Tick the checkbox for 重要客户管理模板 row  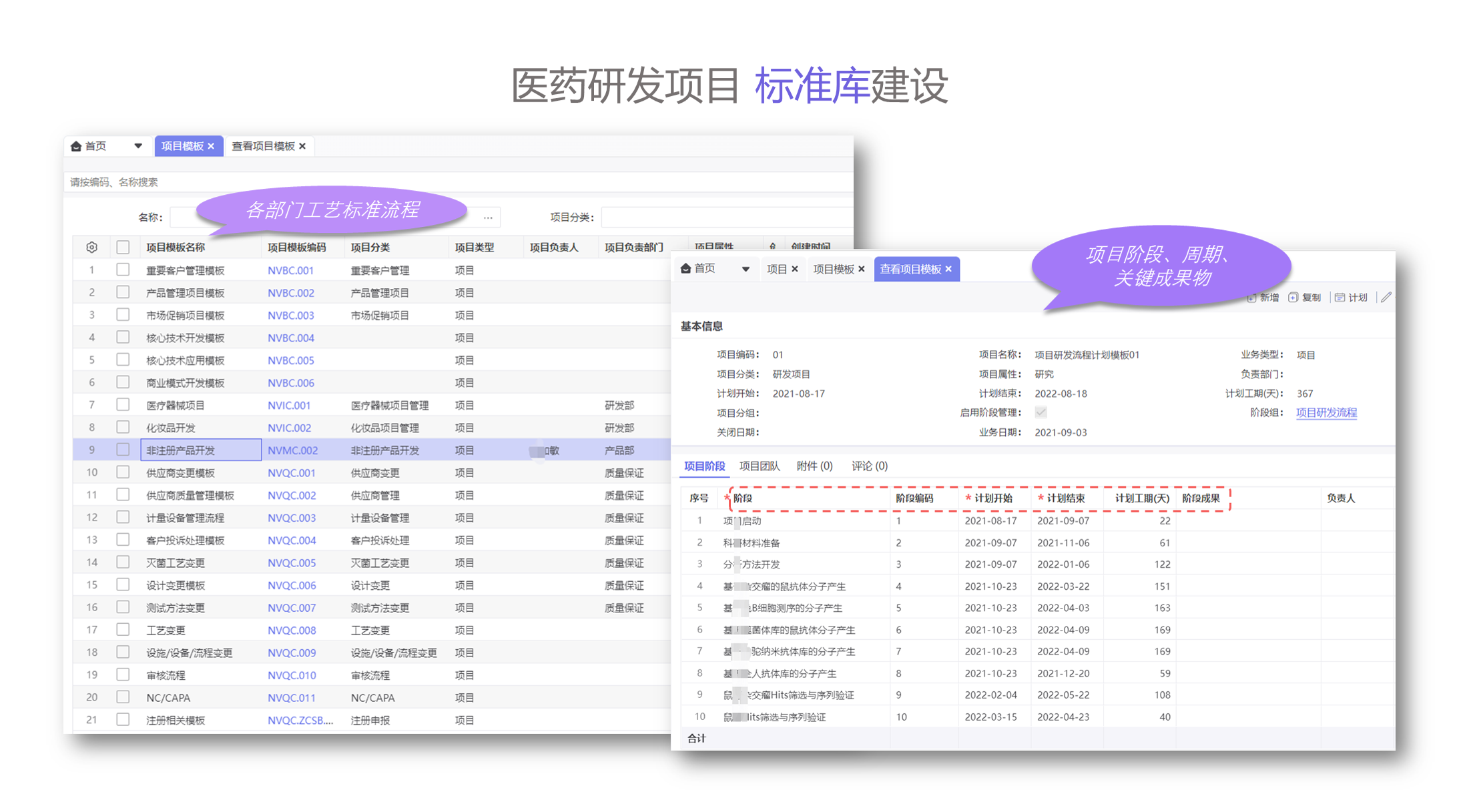(x=123, y=270)
